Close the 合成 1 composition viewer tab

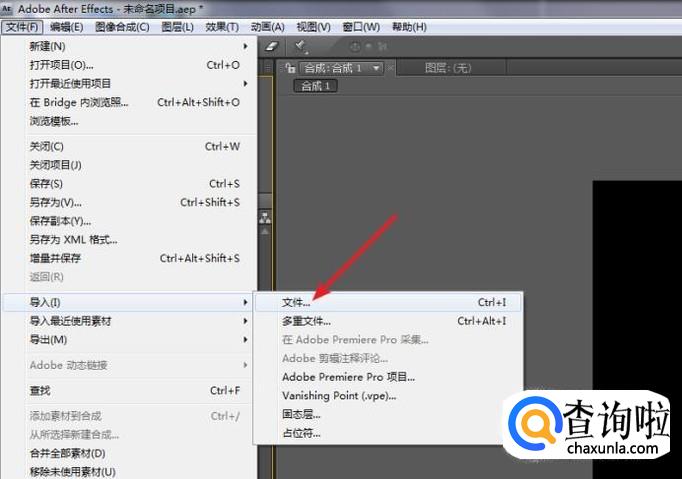coord(391,68)
